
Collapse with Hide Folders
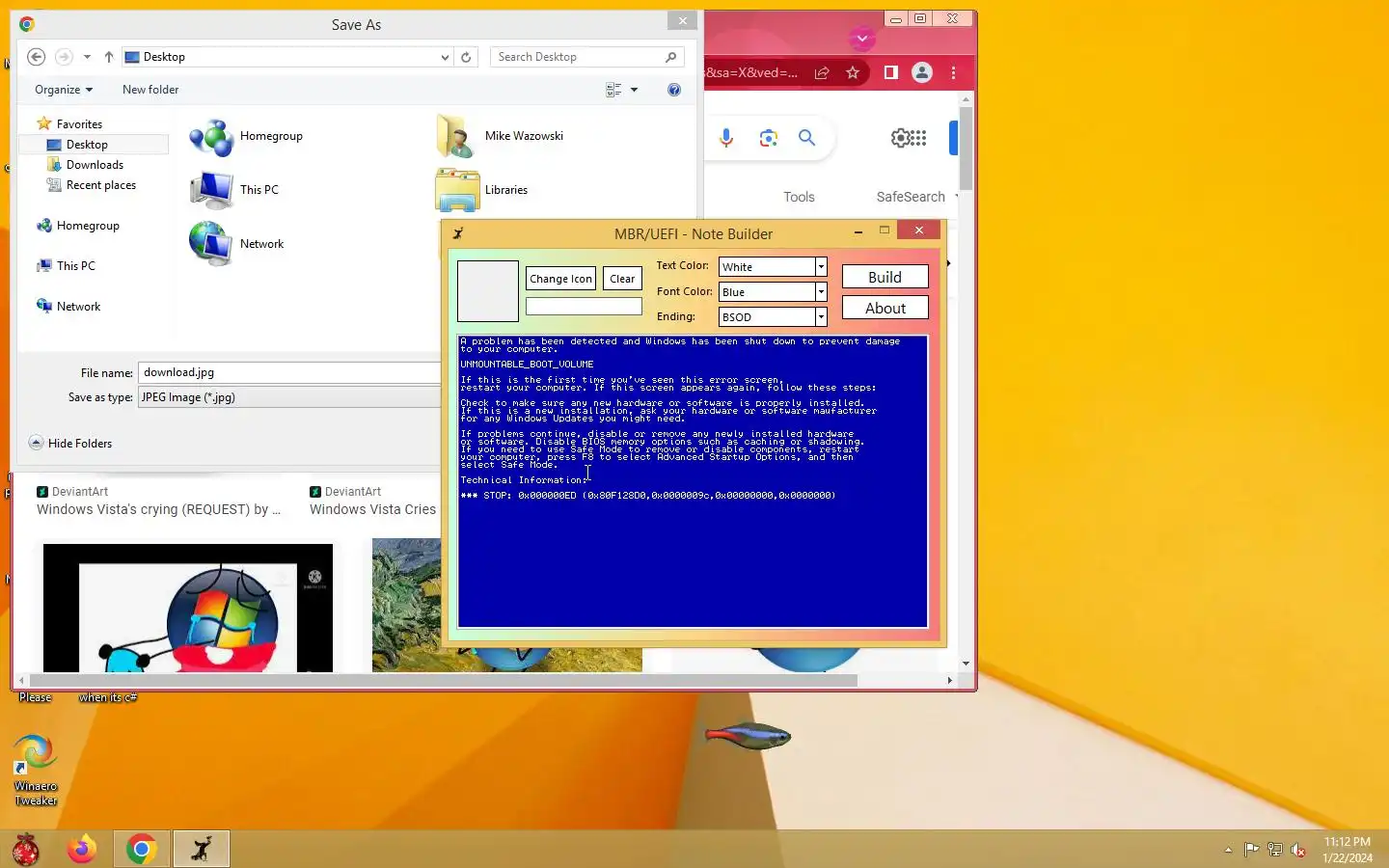click(70, 443)
